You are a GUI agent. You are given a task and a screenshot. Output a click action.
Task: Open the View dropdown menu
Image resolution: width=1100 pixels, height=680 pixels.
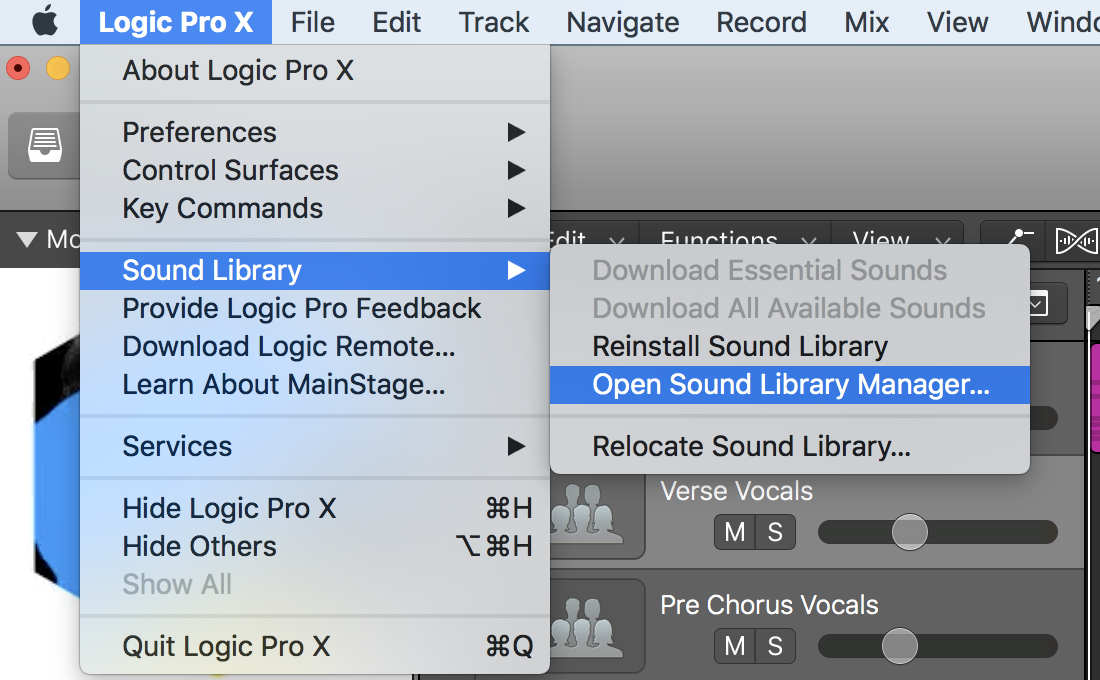pyautogui.click(x=881, y=240)
